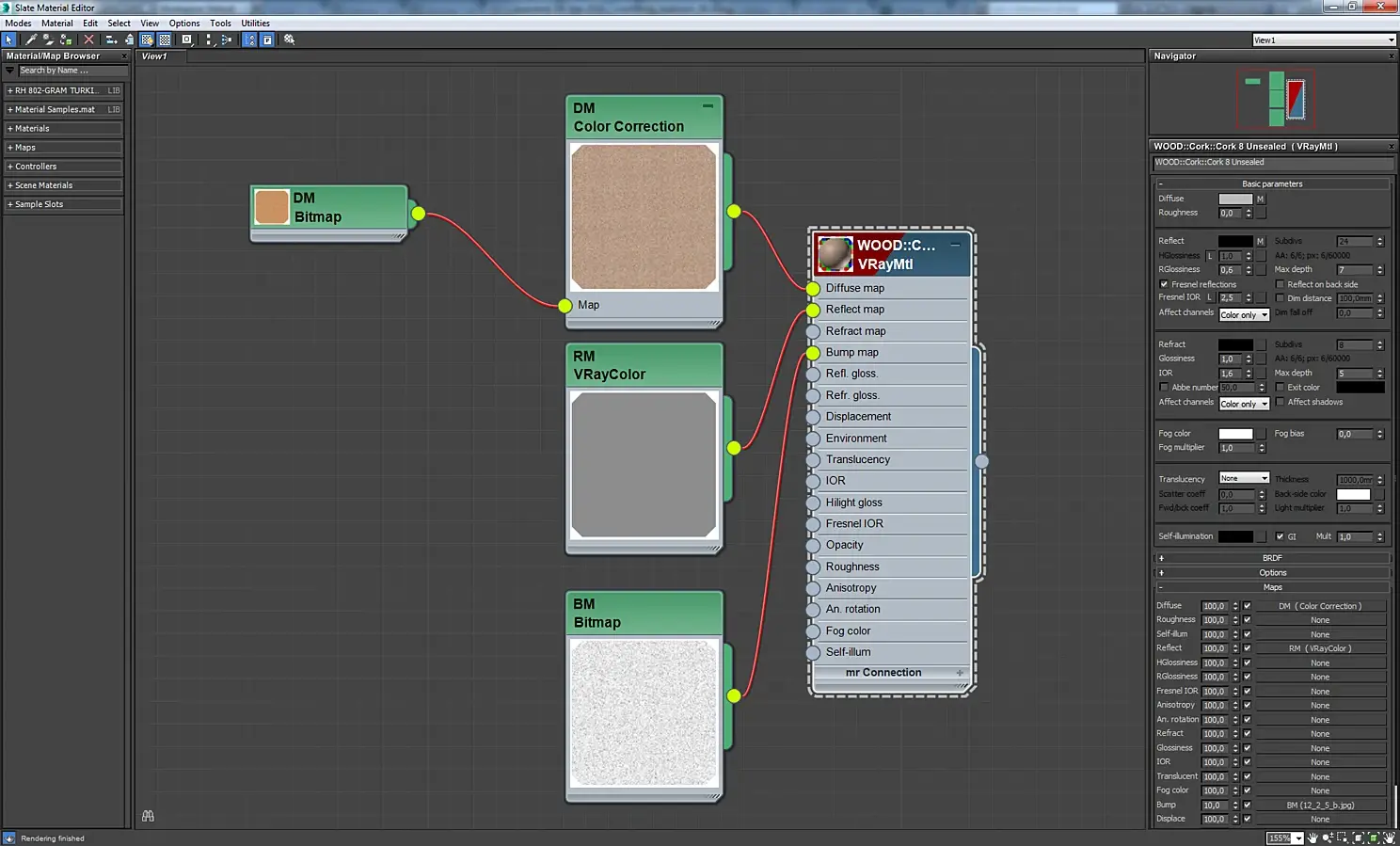Enable Reflect on back side checkbox
1400x846 pixels.
(x=1280, y=284)
